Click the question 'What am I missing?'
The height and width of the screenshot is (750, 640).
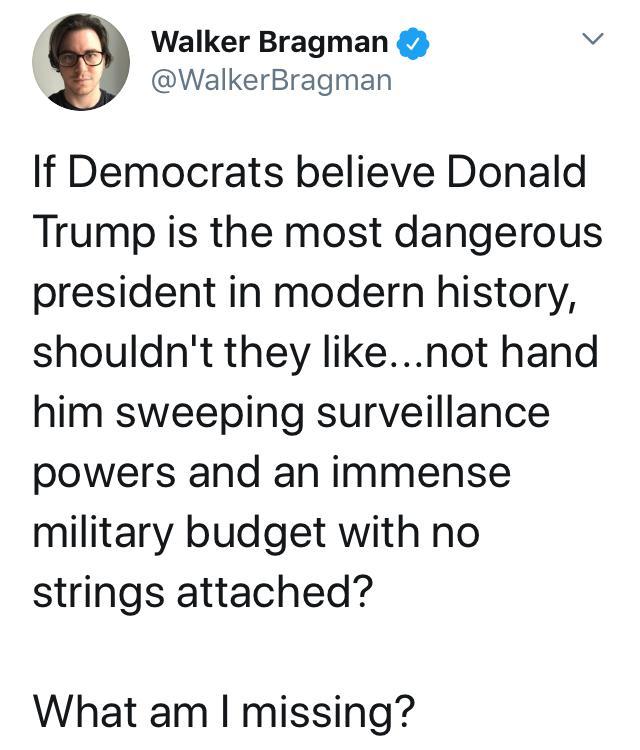223,709
